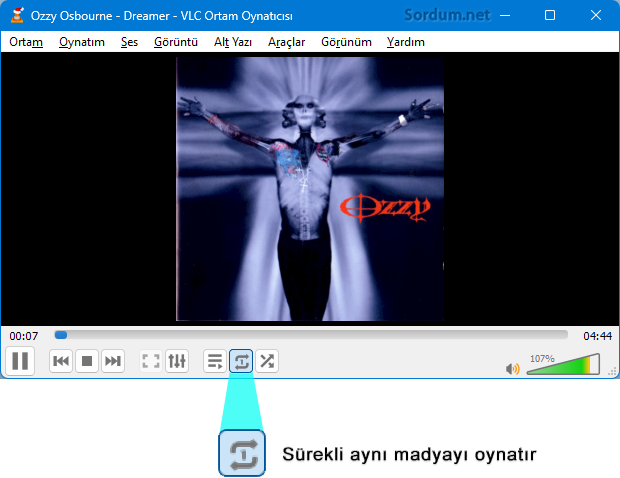Click the Ozzy album cover art
Viewport: 620px width, 478px height.
click(310, 189)
